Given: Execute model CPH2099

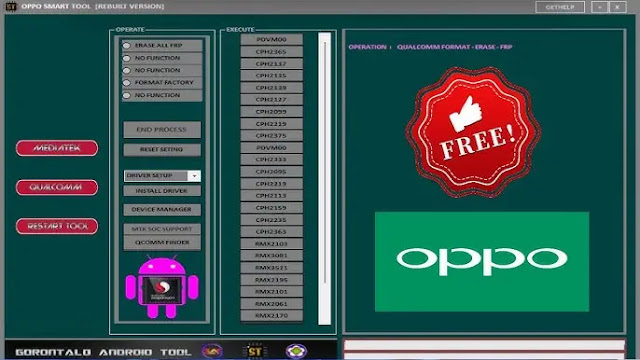Looking at the screenshot, I should (271, 111).
